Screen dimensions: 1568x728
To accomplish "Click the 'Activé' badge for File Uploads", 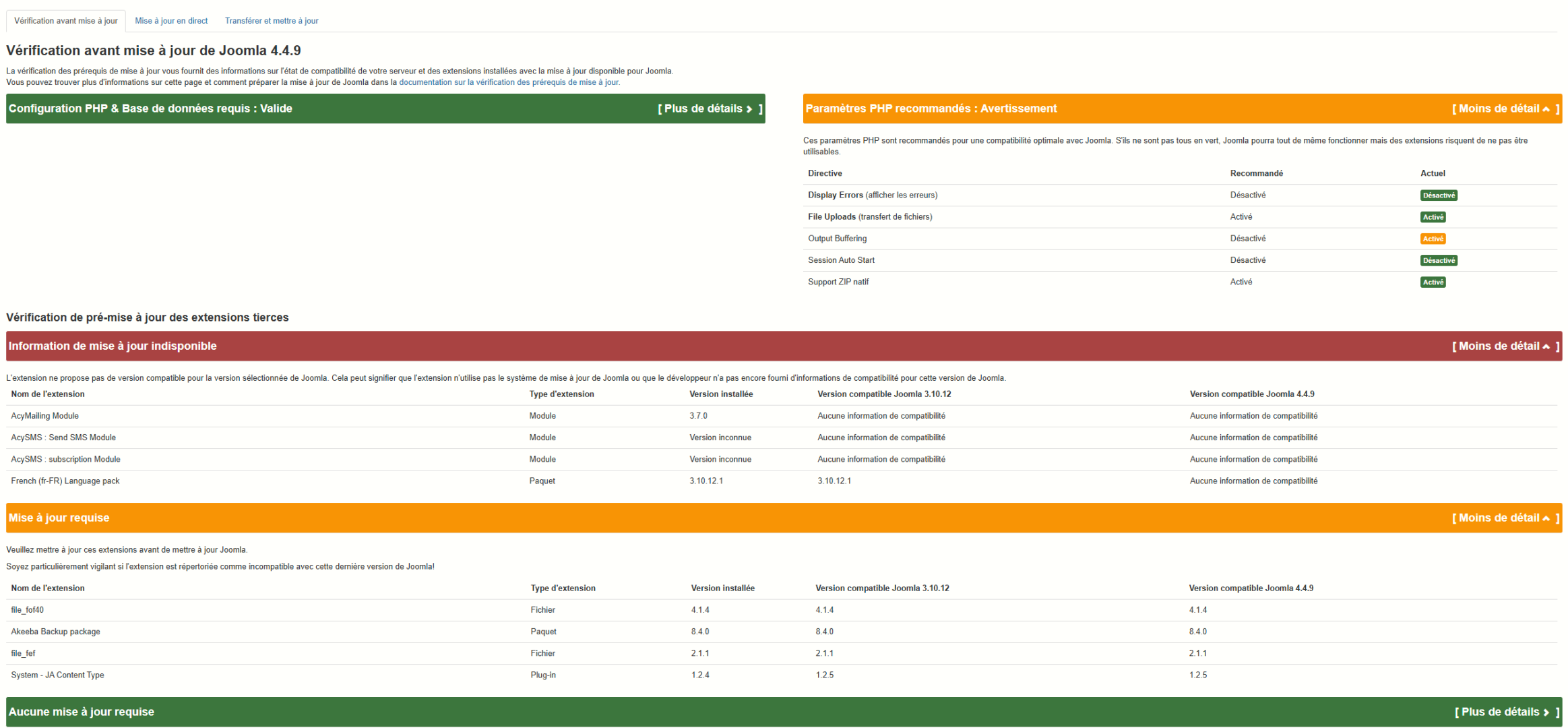I will [1433, 217].
